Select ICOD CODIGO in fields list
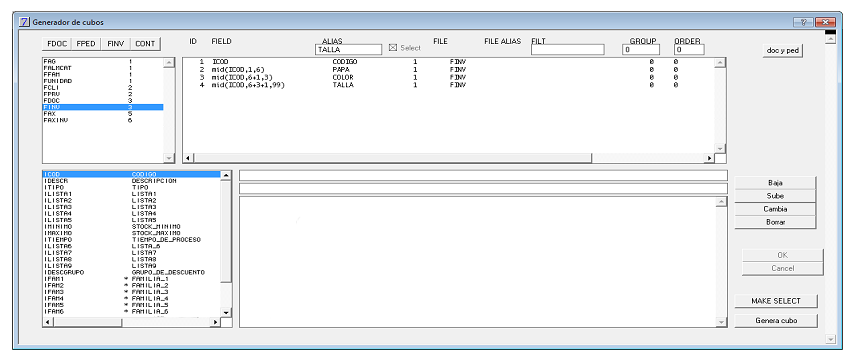 131,174
